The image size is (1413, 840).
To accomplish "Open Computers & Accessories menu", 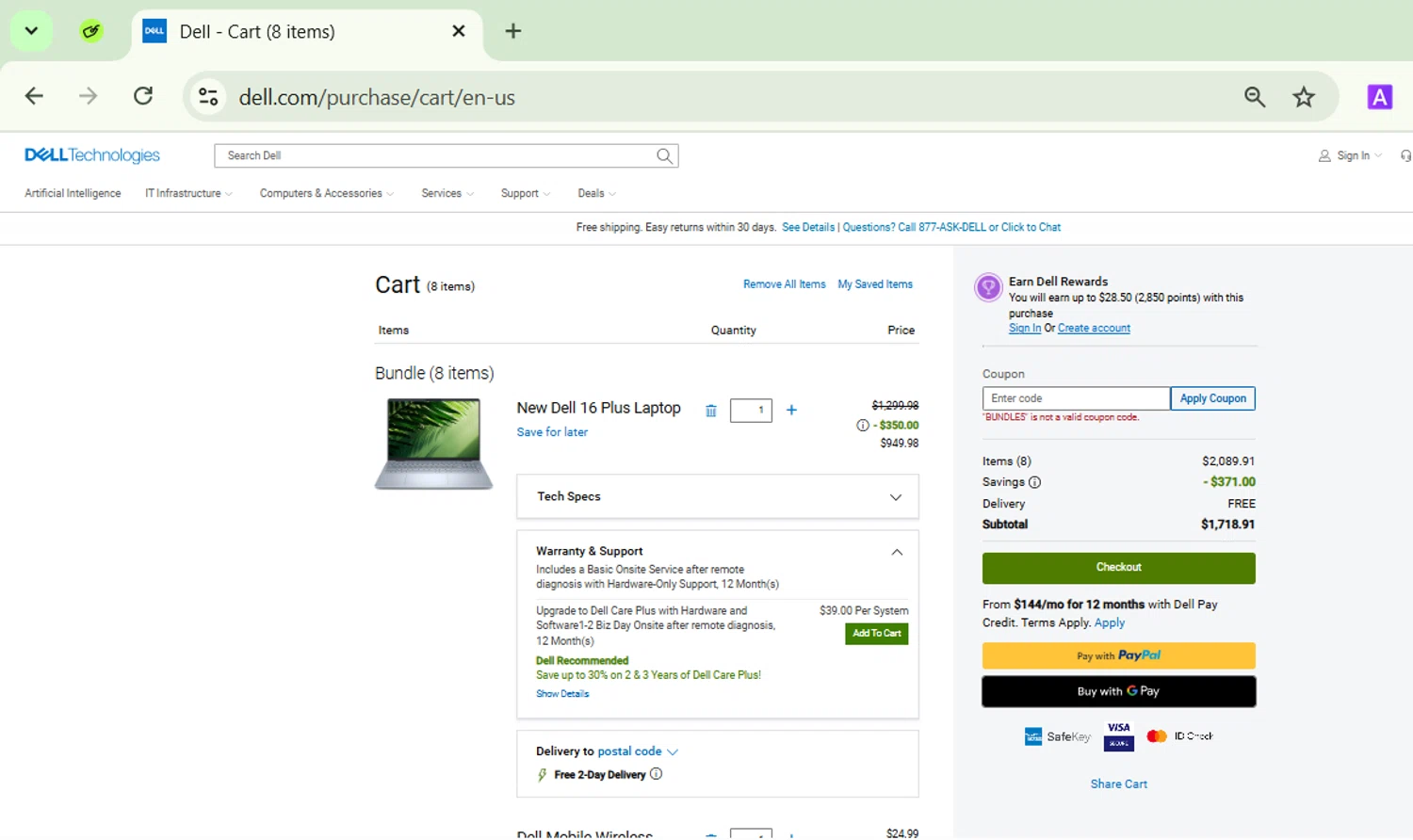I will pos(327,193).
